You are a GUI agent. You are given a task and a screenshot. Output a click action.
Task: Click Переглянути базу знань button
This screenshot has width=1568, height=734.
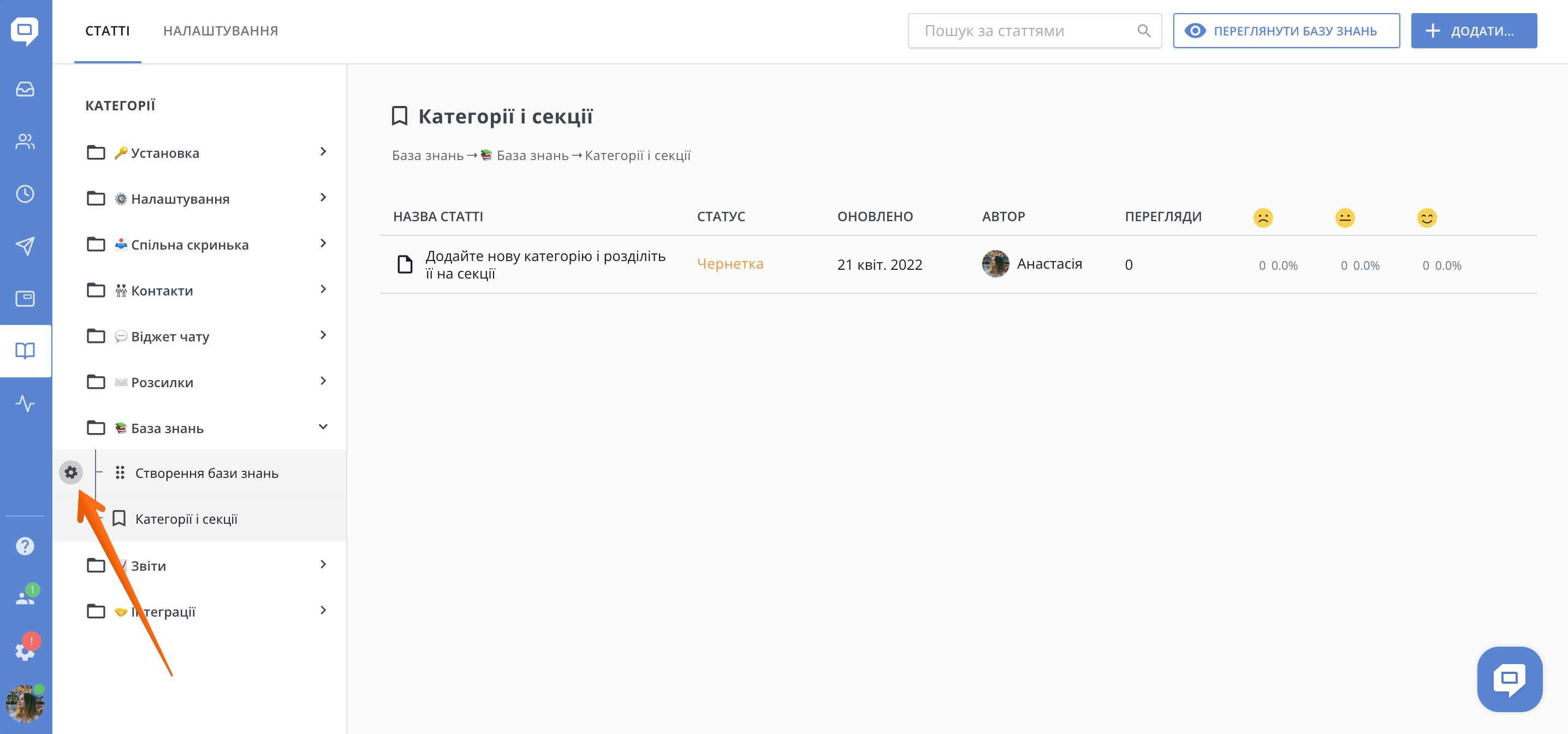1286,31
